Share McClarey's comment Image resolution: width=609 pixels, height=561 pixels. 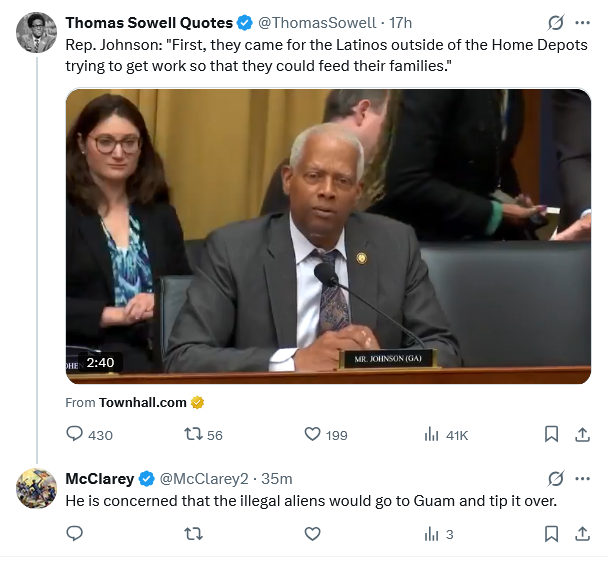click(x=582, y=534)
